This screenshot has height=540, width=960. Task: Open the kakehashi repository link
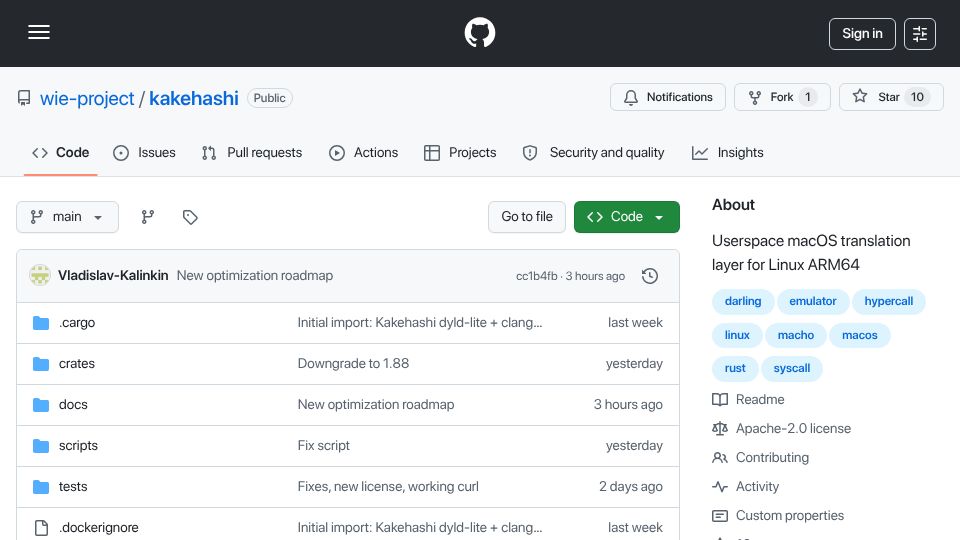click(x=193, y=98)
